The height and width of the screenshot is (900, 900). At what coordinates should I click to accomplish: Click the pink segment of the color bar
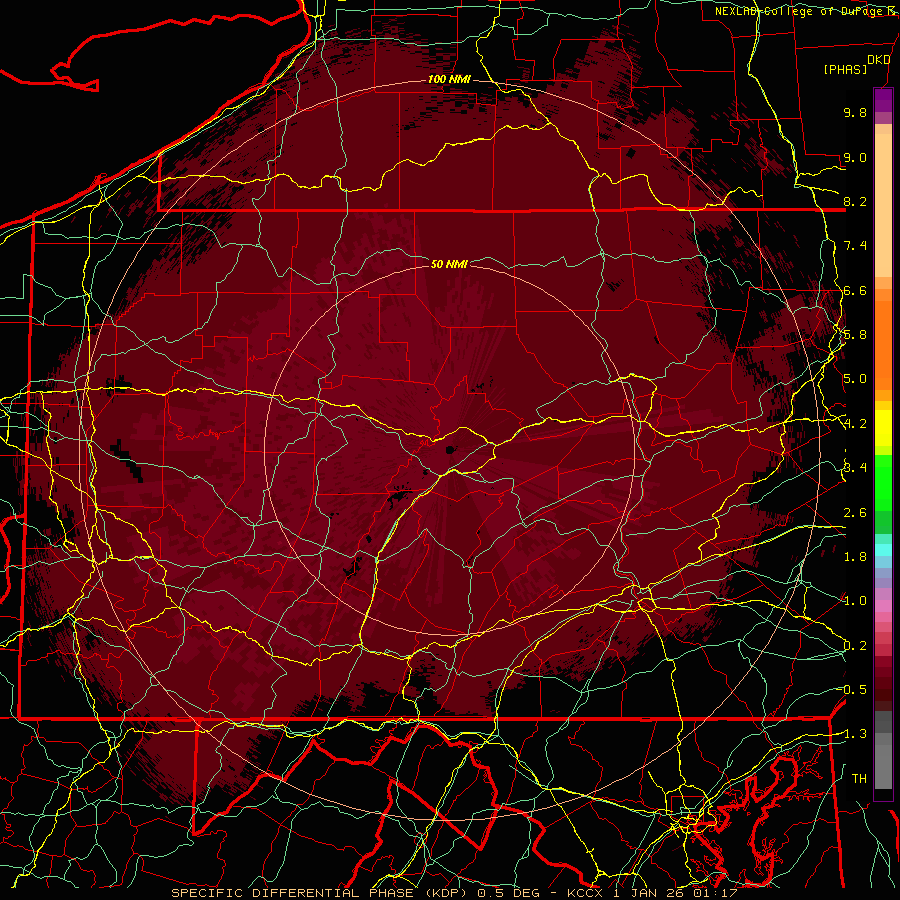(x=883, y=606)
